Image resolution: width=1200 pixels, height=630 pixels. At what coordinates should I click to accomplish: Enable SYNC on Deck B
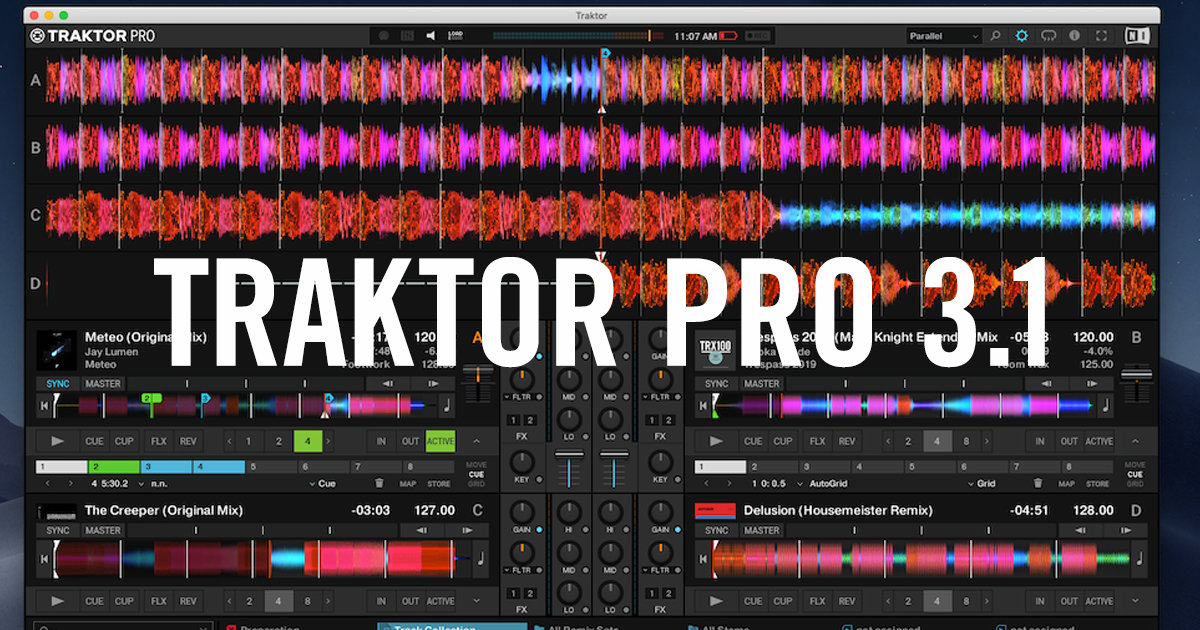tap(717, 383)
